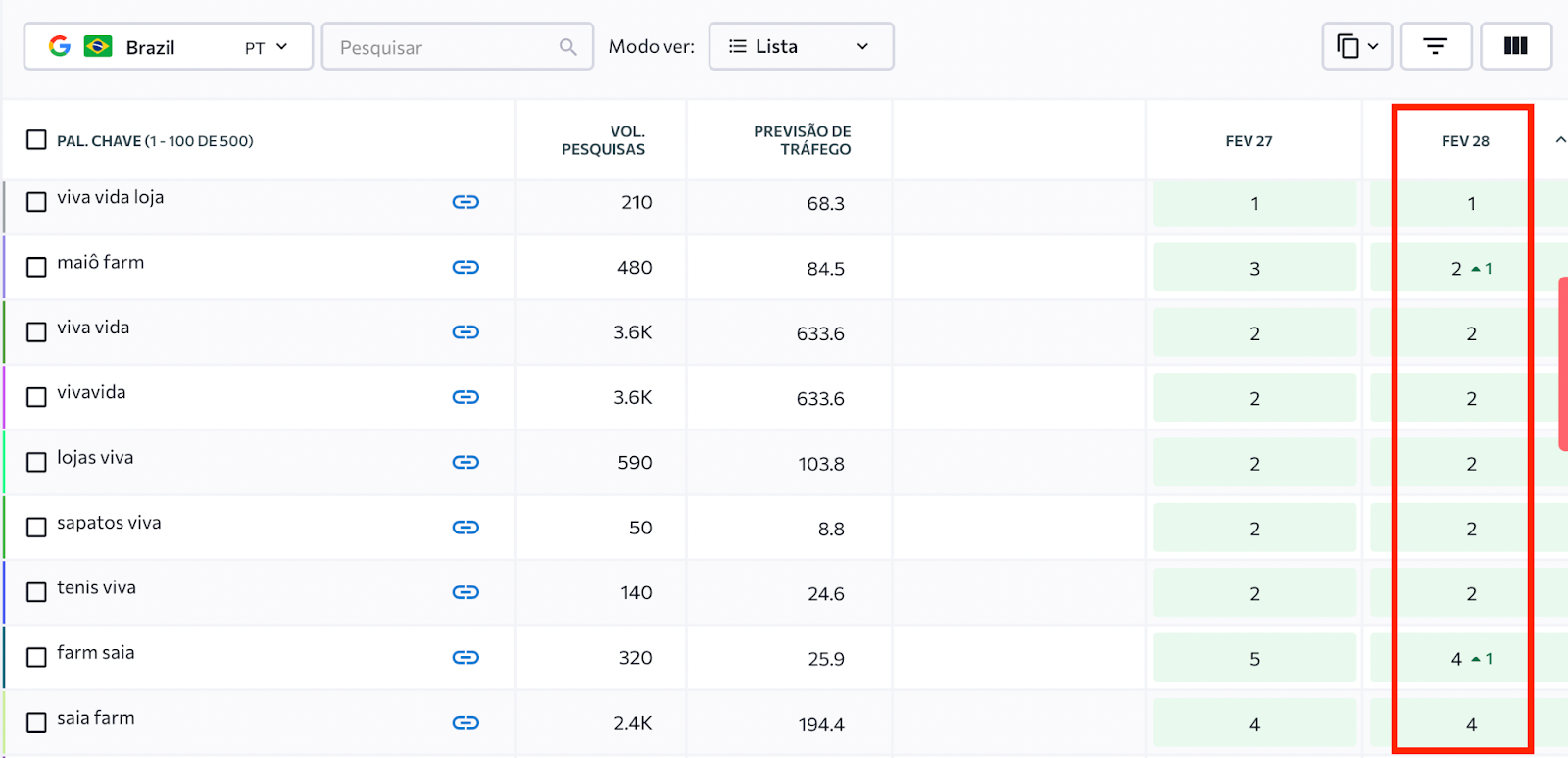
Task: Click the red vertical scrollbar handle
Action: 1563,363
